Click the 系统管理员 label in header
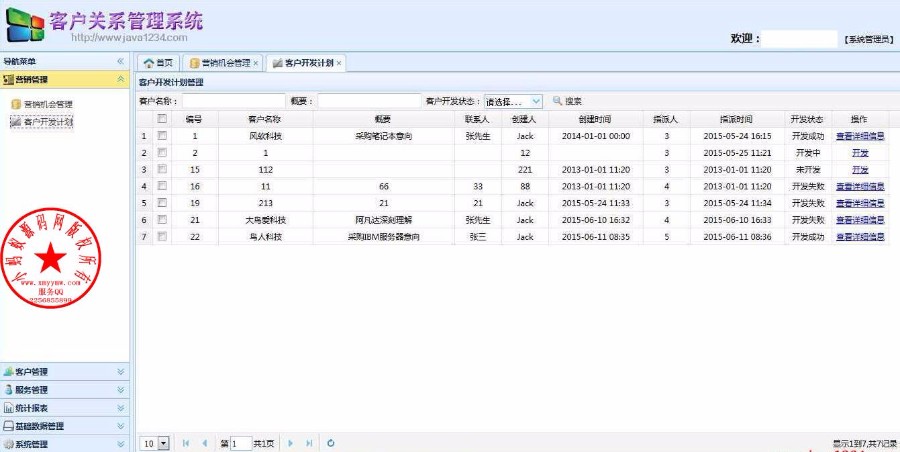Screen dimensions: 900x452 click(868, 39)
